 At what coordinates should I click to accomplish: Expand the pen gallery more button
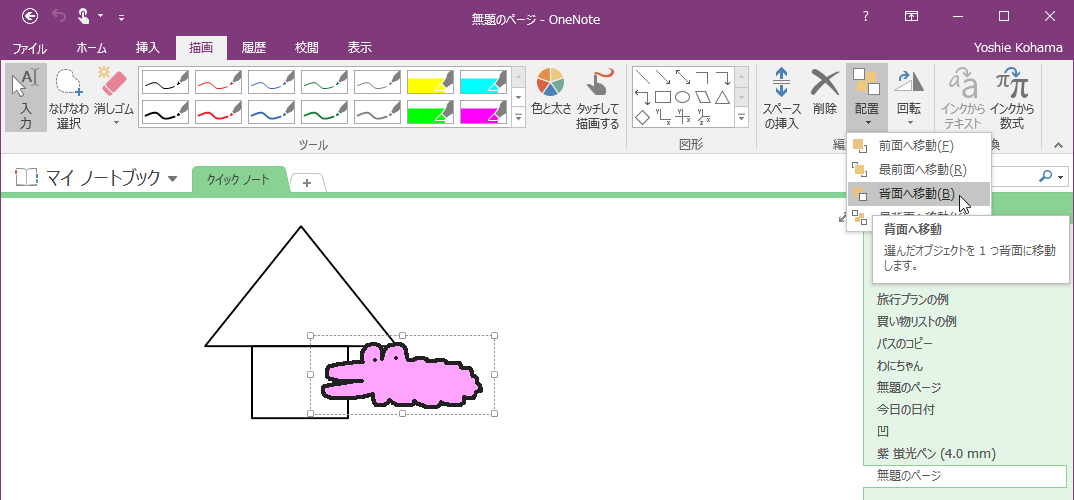pyautogui.click(x=519, y=118)
